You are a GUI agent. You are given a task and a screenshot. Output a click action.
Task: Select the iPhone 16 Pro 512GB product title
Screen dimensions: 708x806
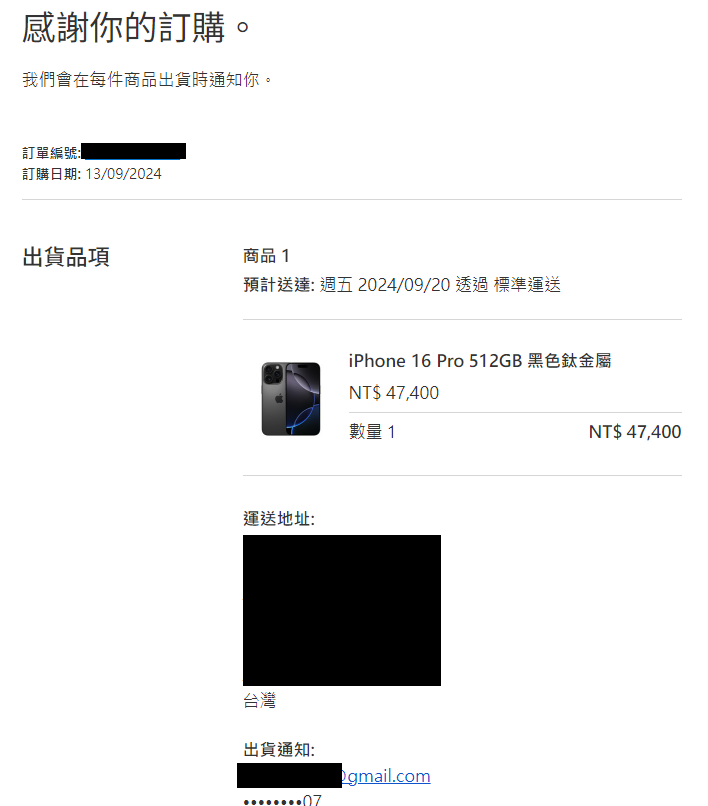[480, 361]
